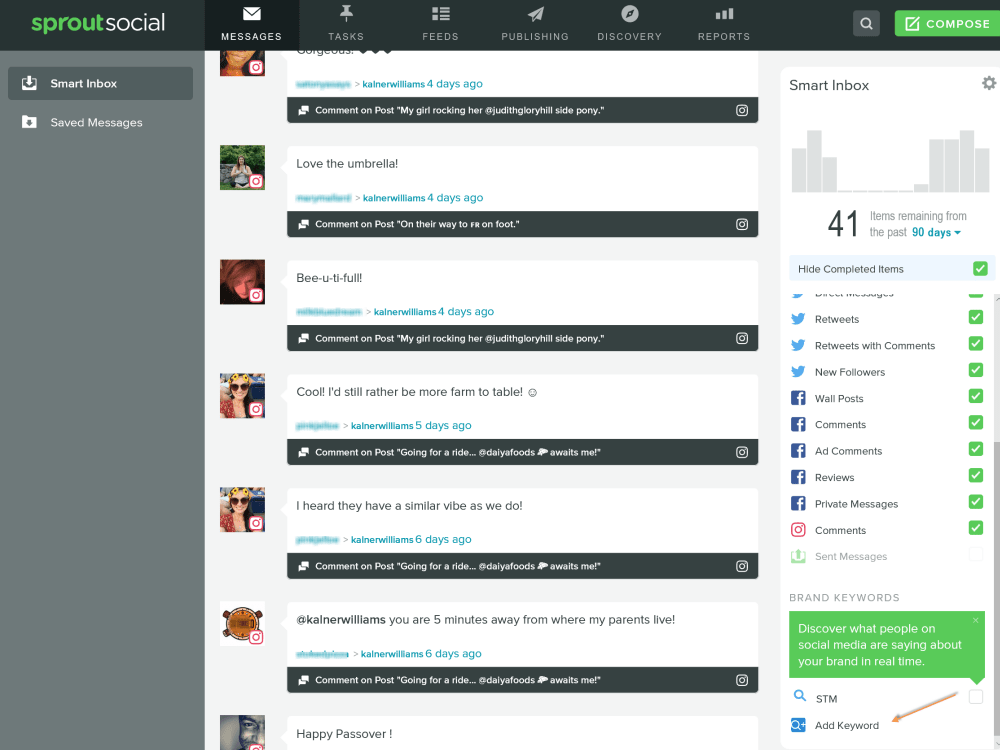
Task: Click Saved Messages folder icon in sidebar
Action: pyautogui.click(x=30, y=122)
